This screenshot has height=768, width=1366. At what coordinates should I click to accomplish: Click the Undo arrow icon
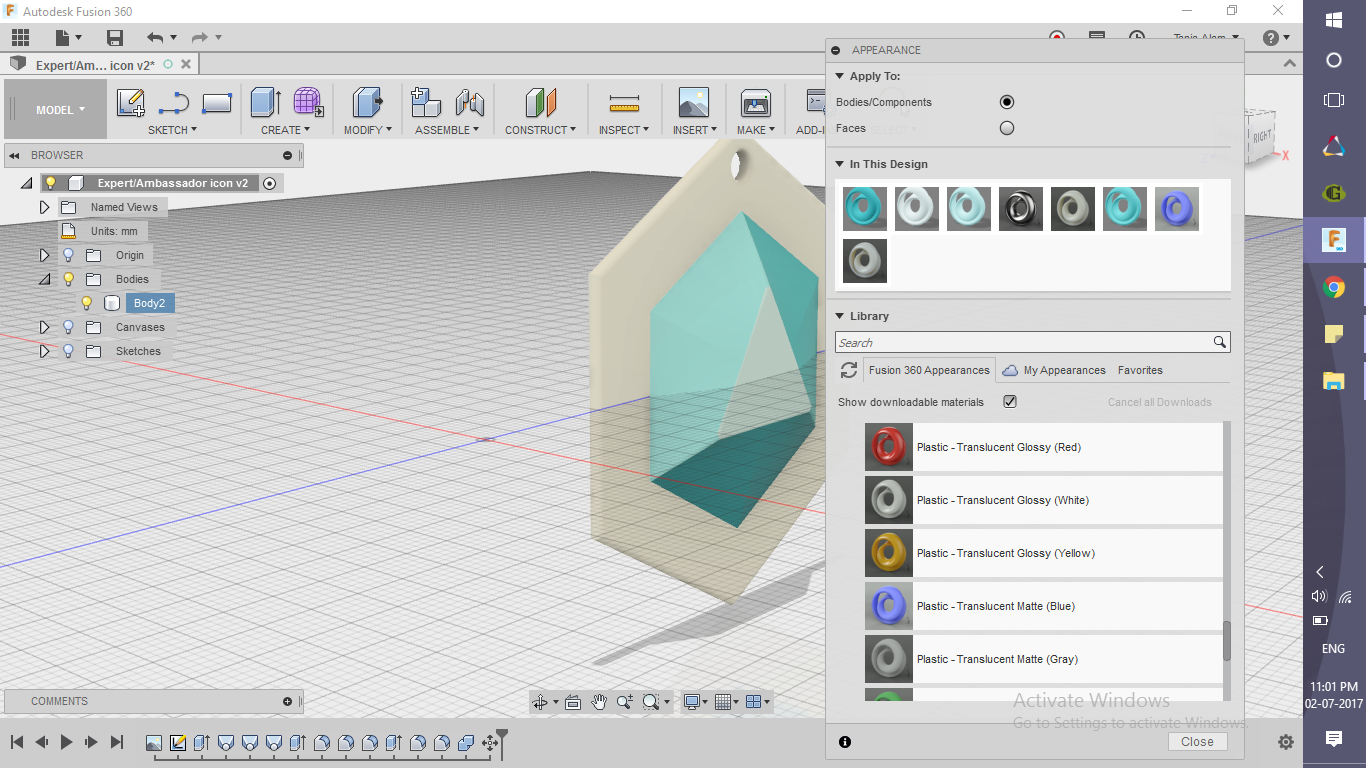point(155,38)
